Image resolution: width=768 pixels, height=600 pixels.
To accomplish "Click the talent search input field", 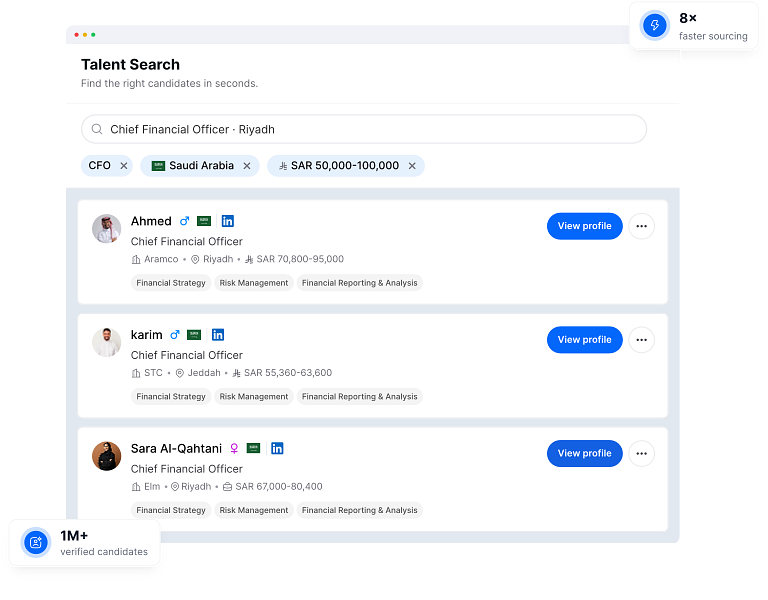I will click(x=364, y=129).
